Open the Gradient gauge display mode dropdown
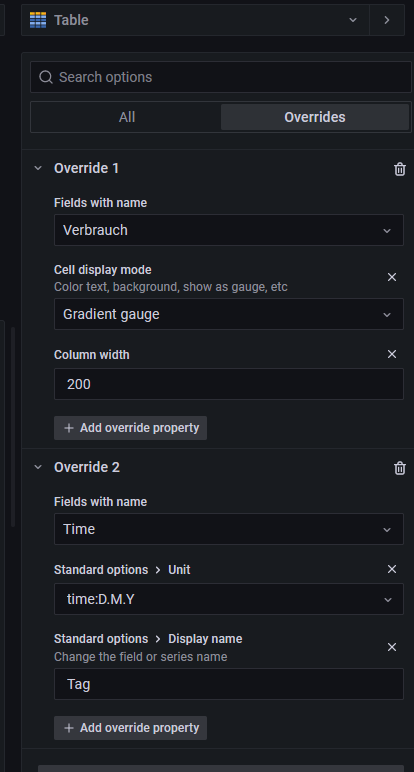Image resolution: width=414 pixels, height=772 pixels. coord(229,314)
